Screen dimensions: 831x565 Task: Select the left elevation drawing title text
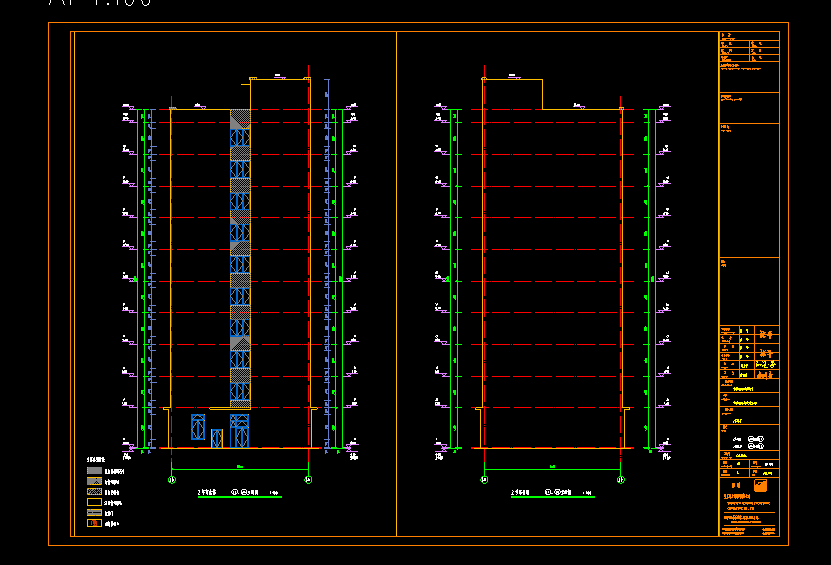point(238,492)
